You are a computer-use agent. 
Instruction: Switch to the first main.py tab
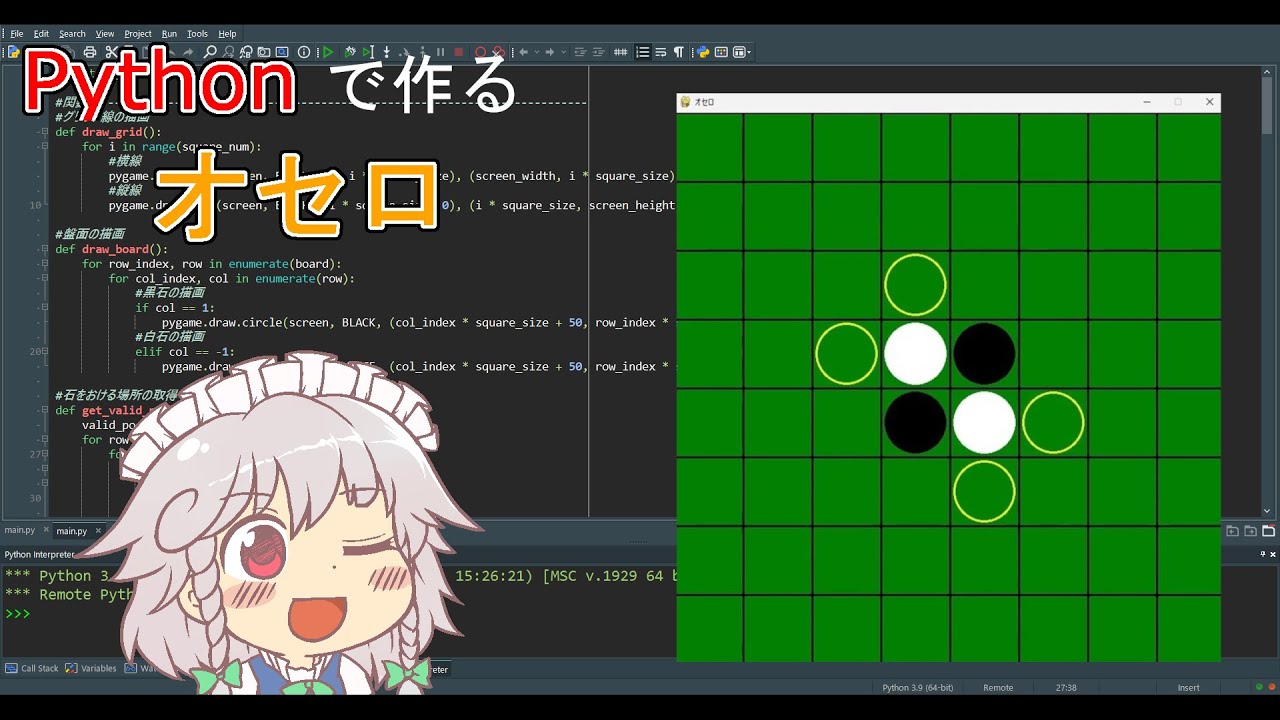tap(20, 530)
